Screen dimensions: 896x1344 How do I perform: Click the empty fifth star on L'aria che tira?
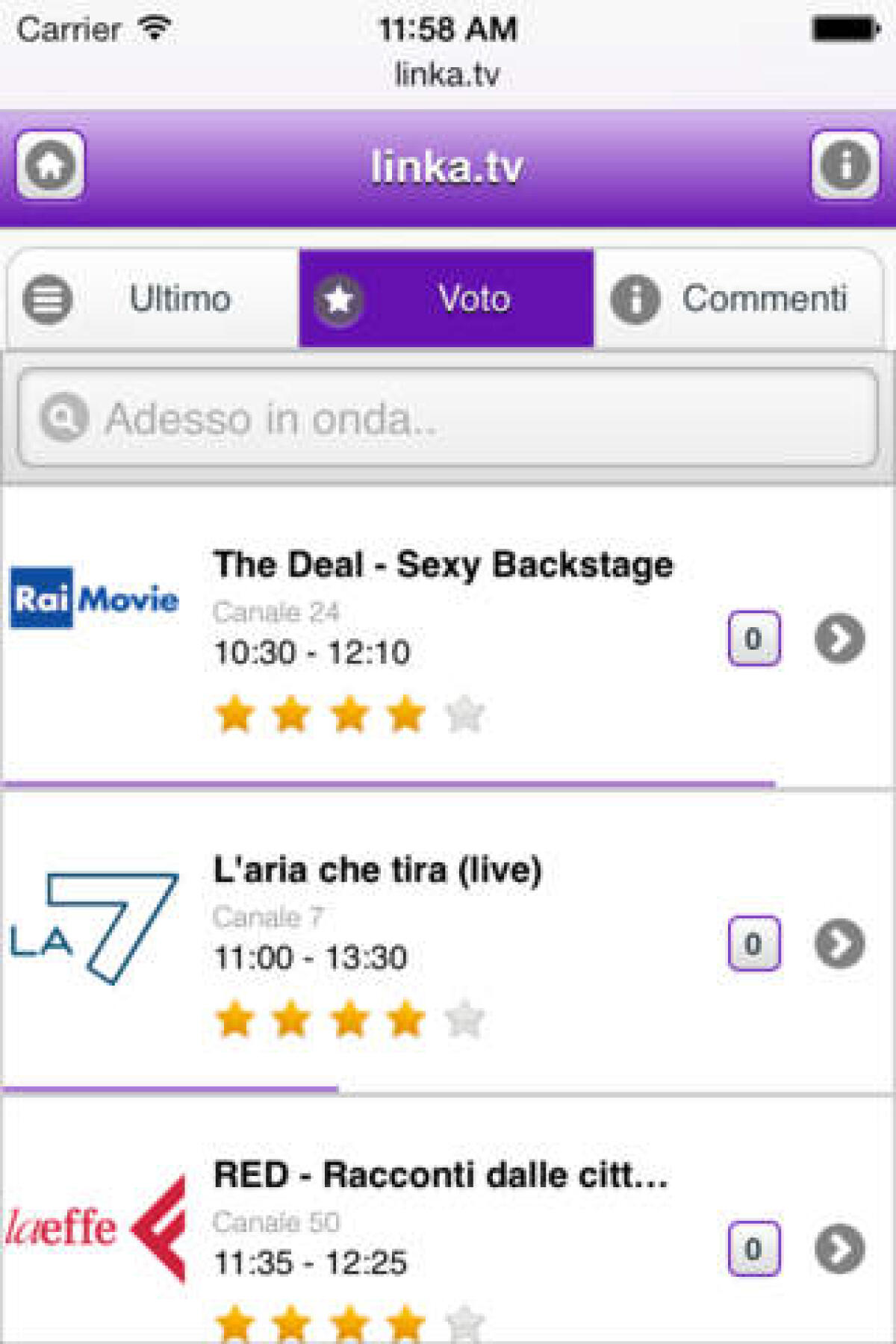click(463, 1017)
